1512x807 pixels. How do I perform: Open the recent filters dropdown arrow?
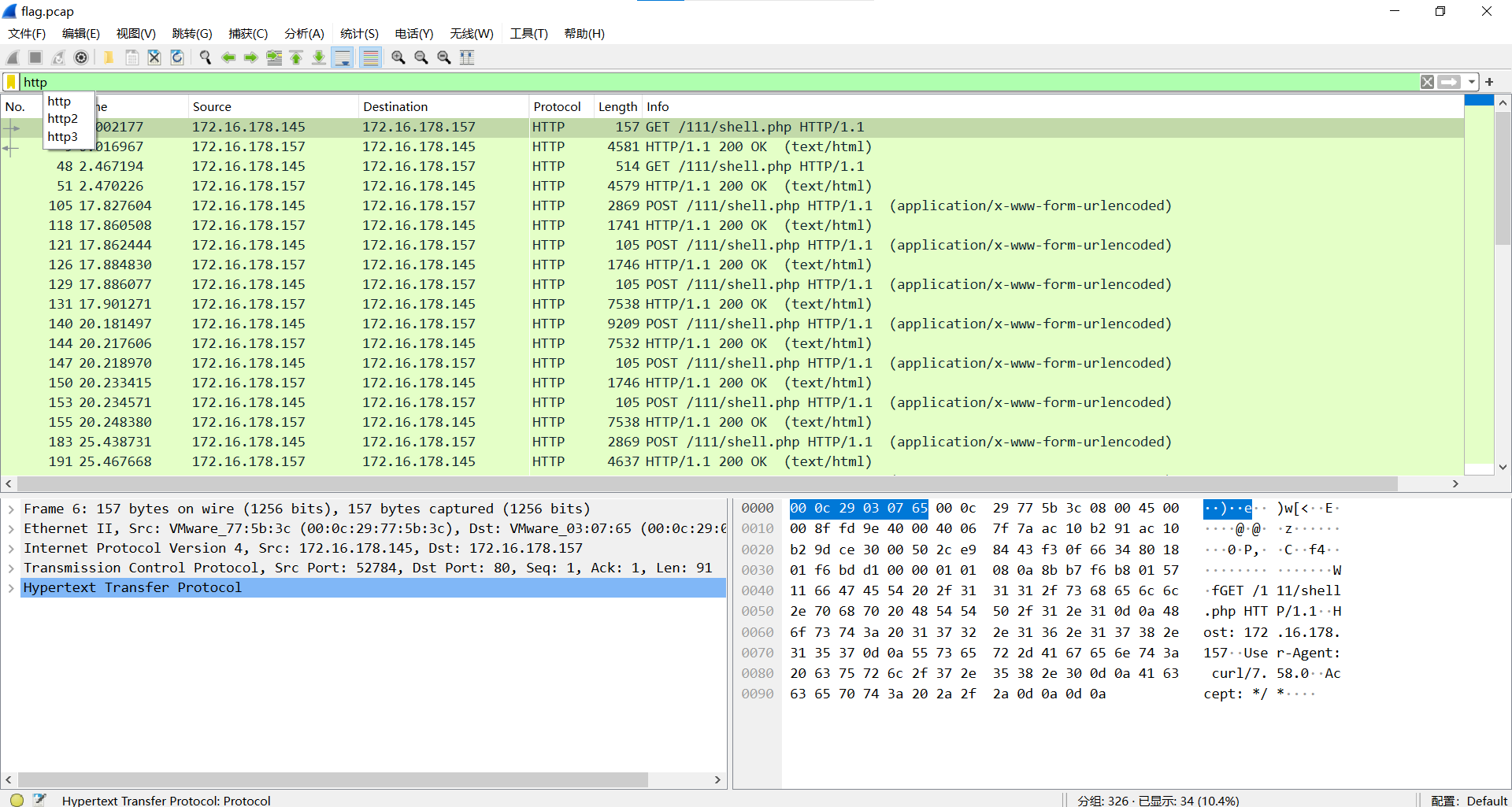(1471, 82)
